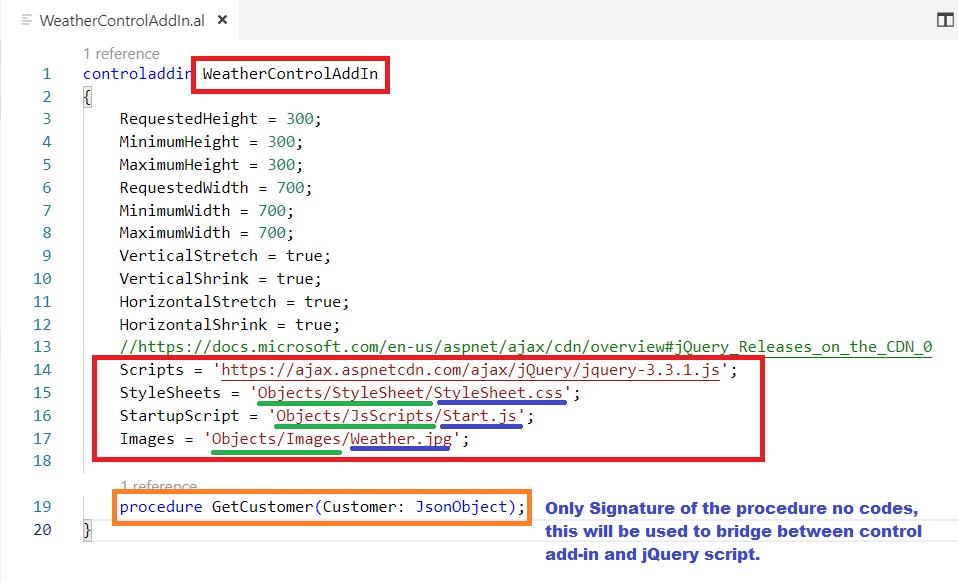Click line number 19 in gutter
Screen dimensions: 958x582
click(42, 507)
